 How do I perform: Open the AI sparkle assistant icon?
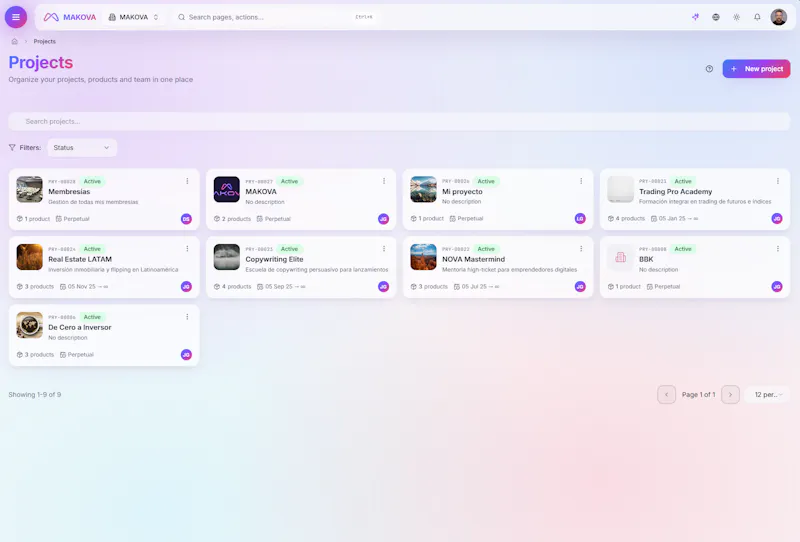tap(695, 17)
